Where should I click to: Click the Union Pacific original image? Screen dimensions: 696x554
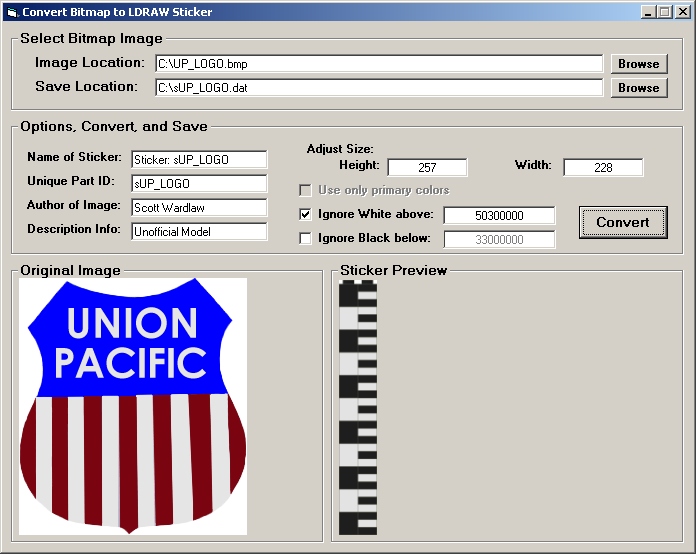pos(133,406)
